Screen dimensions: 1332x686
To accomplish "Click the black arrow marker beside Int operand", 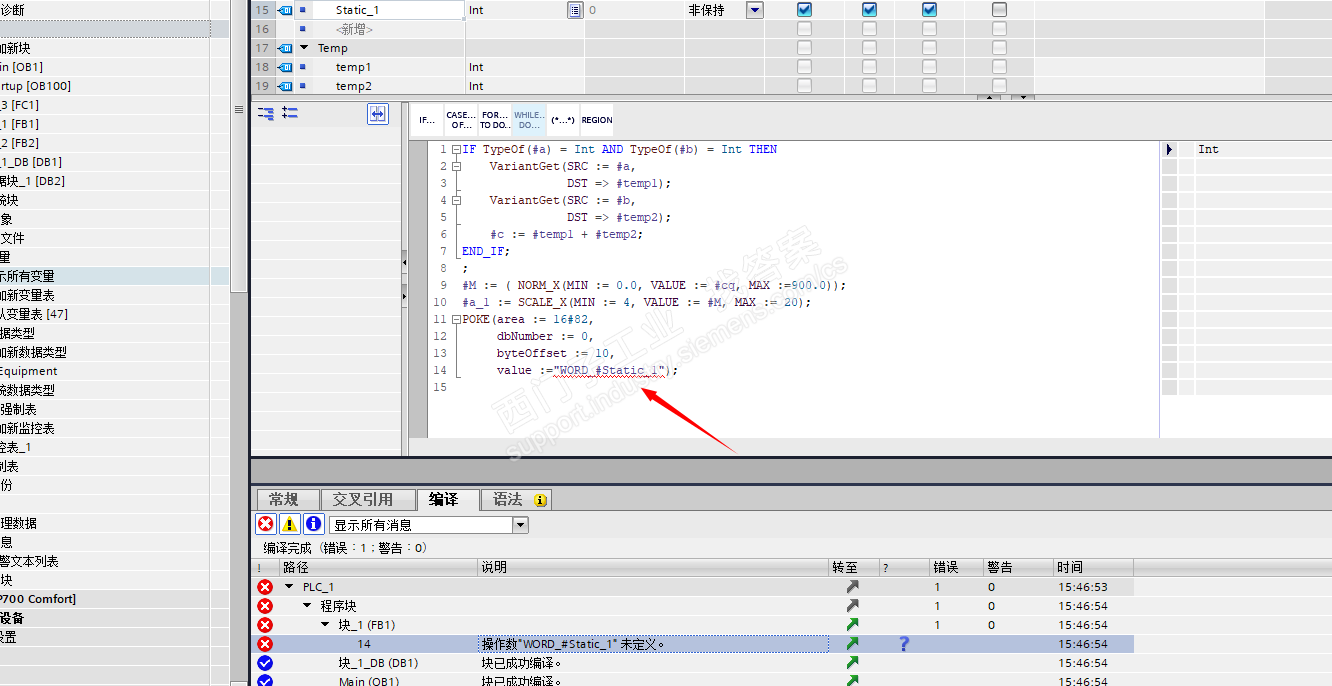I will (x=1169, y=149).
